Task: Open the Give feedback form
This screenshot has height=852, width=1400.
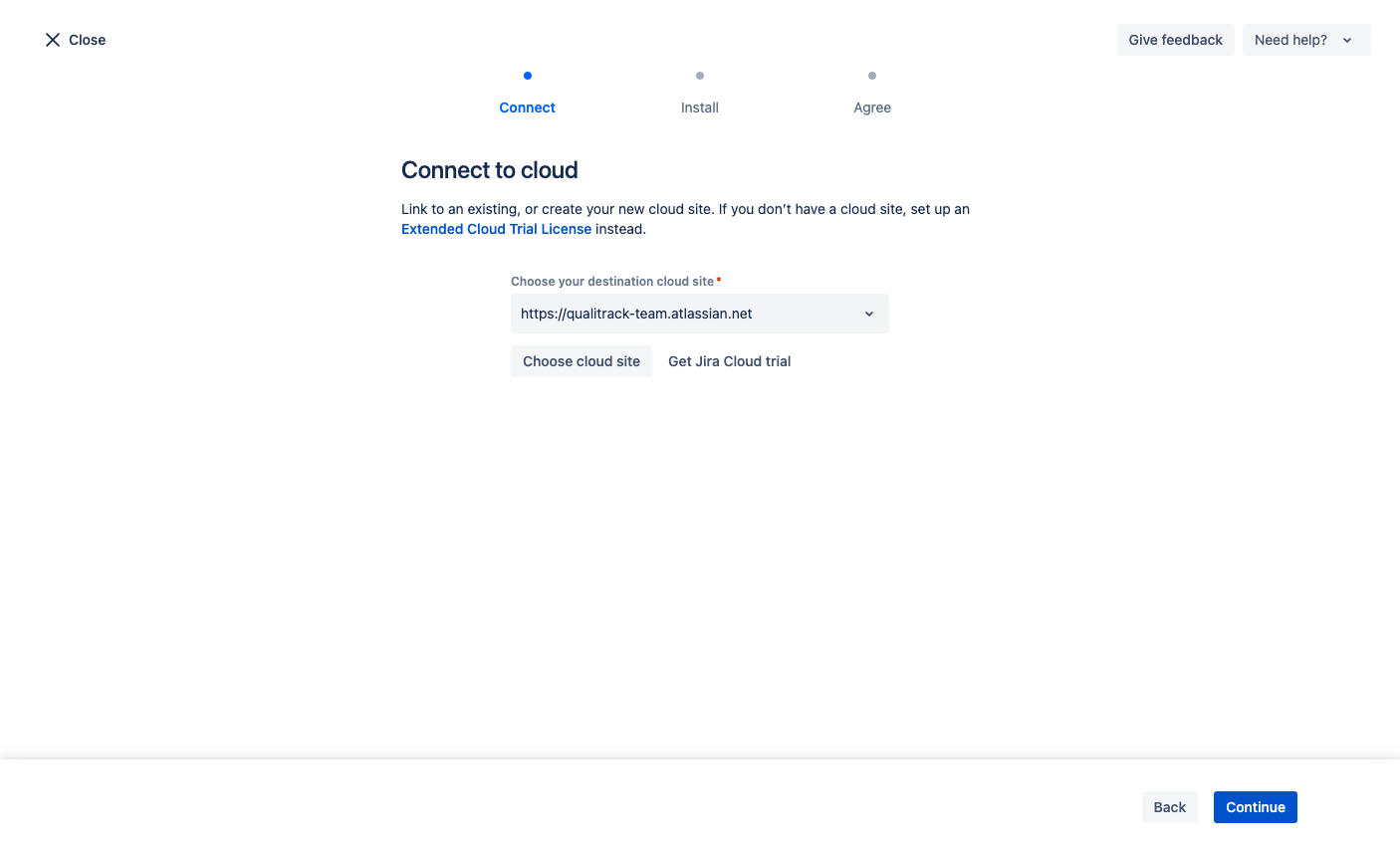Action: tap(1175, 40)
